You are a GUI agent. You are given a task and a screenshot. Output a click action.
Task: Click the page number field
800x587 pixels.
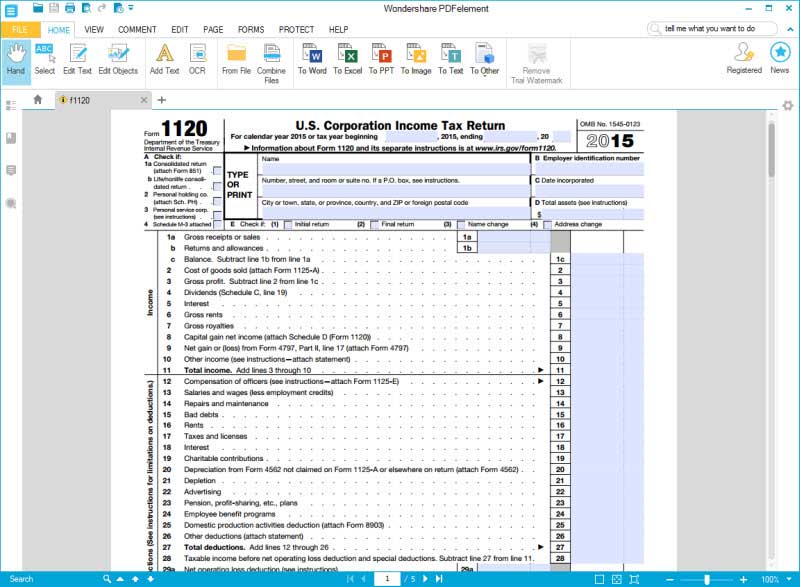387,579
